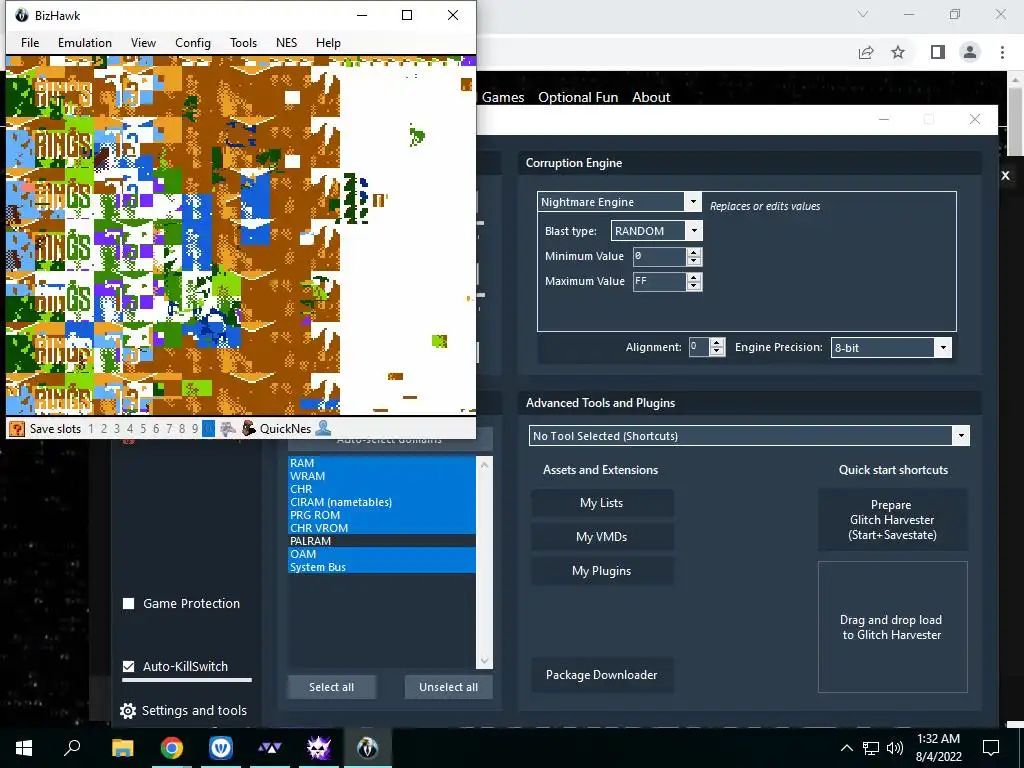The height and width of the screenshot is (768, 1024).
Task: Open the No Tool Selected (Shortcuts) dropdown
Action: [961, 436]
